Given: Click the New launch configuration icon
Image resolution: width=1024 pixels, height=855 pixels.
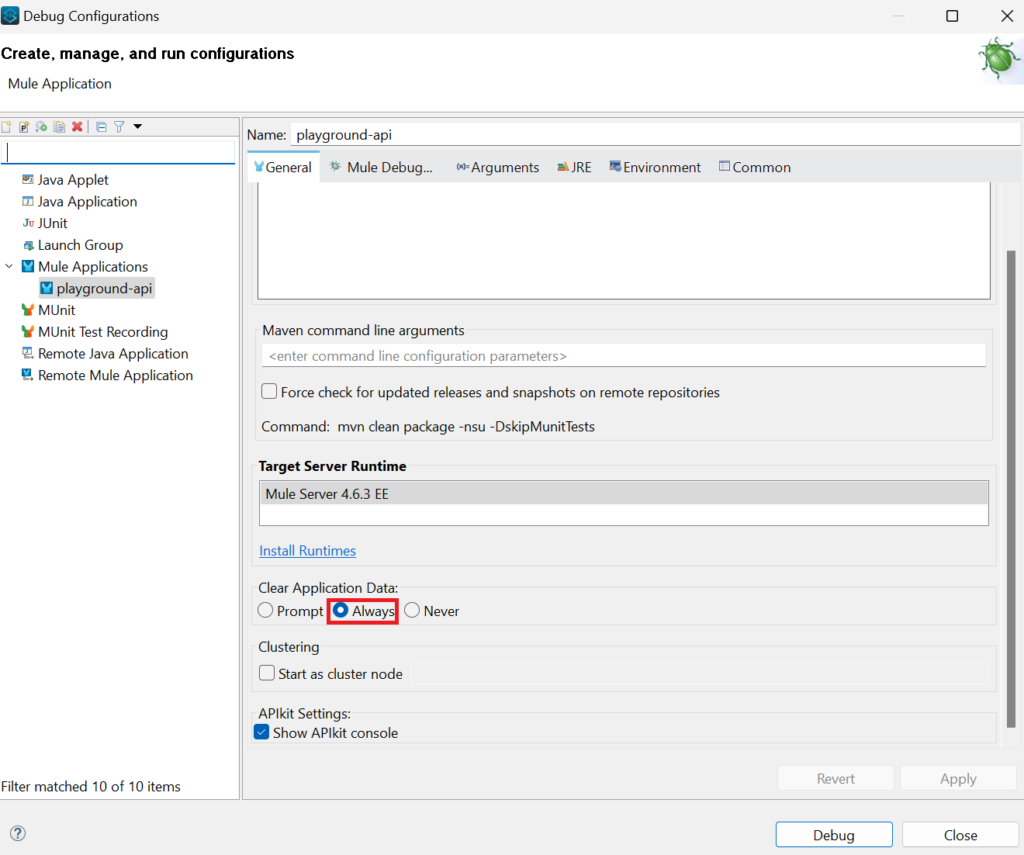Looking at the screenshot, I should (7, 127).
